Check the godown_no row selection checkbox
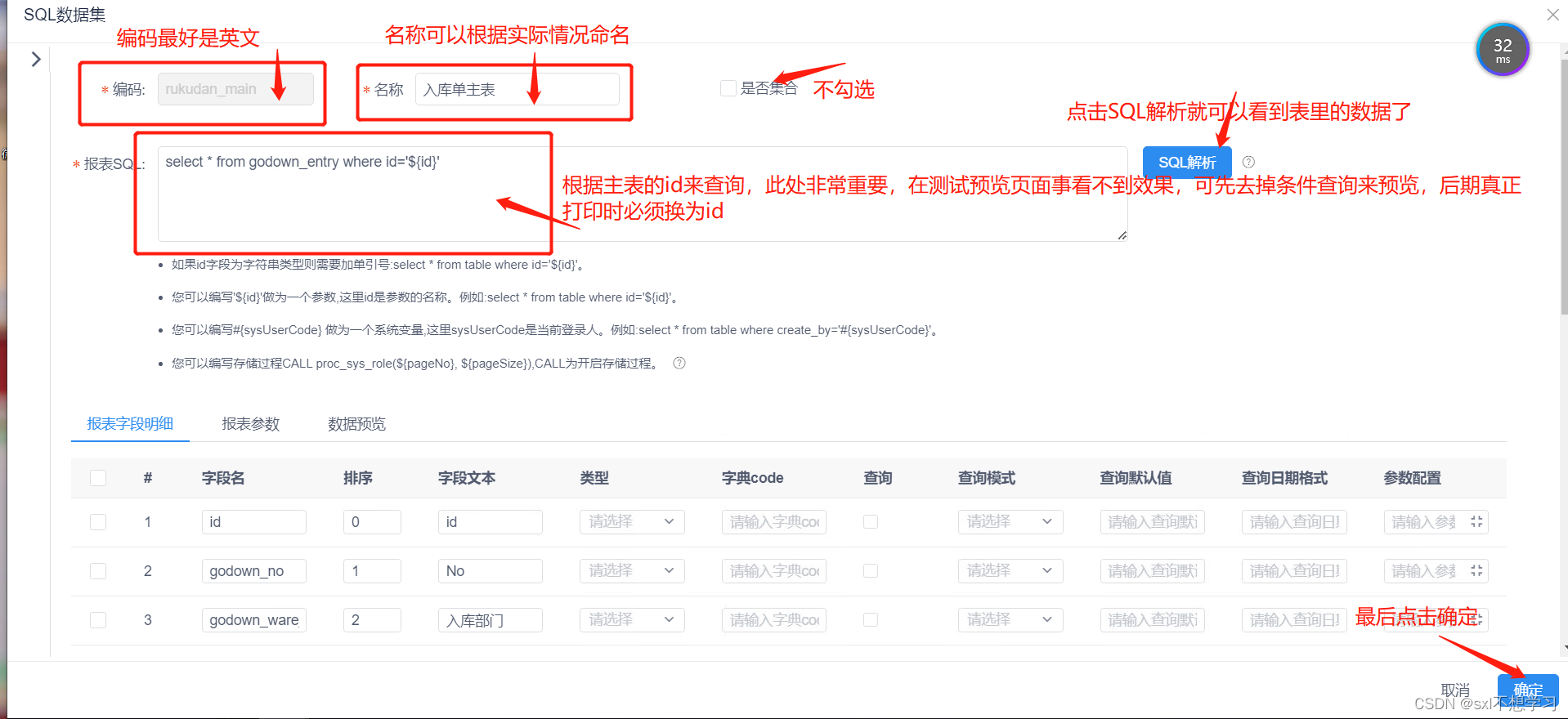The image size is (1568, 719). [x=98, y=571]
